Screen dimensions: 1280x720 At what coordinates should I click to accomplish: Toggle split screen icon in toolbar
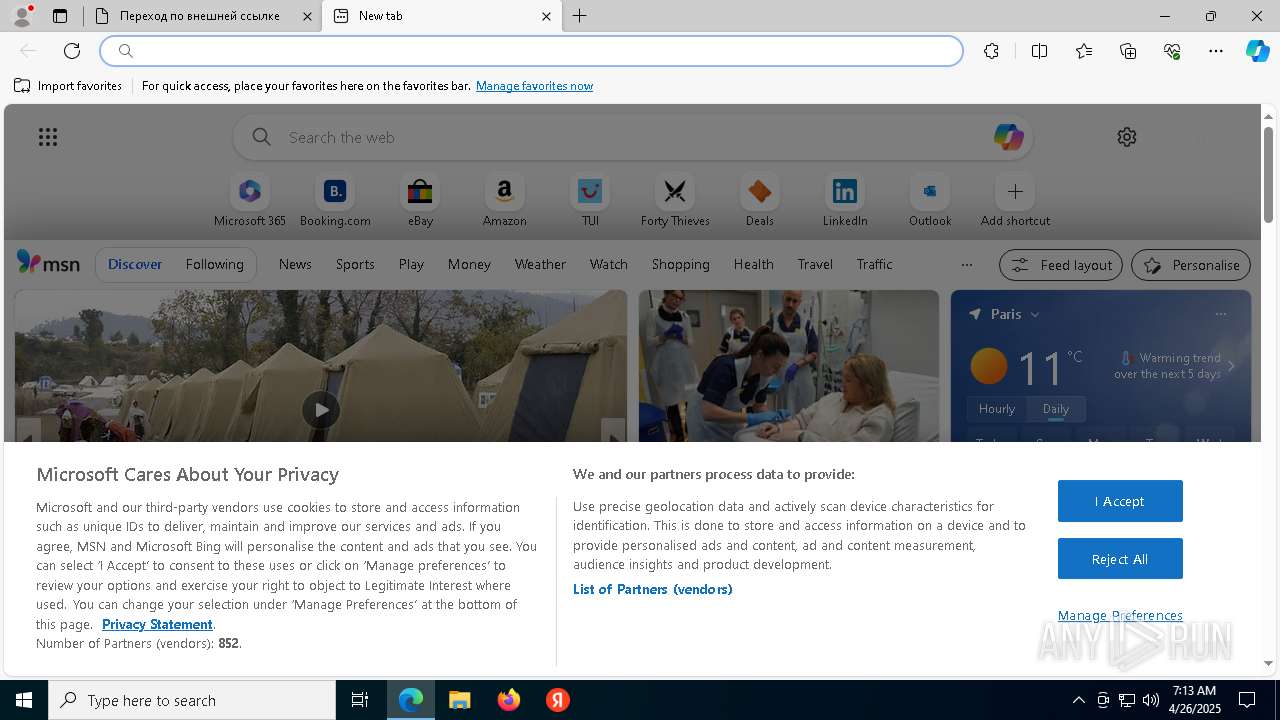tap(1039, 51)
